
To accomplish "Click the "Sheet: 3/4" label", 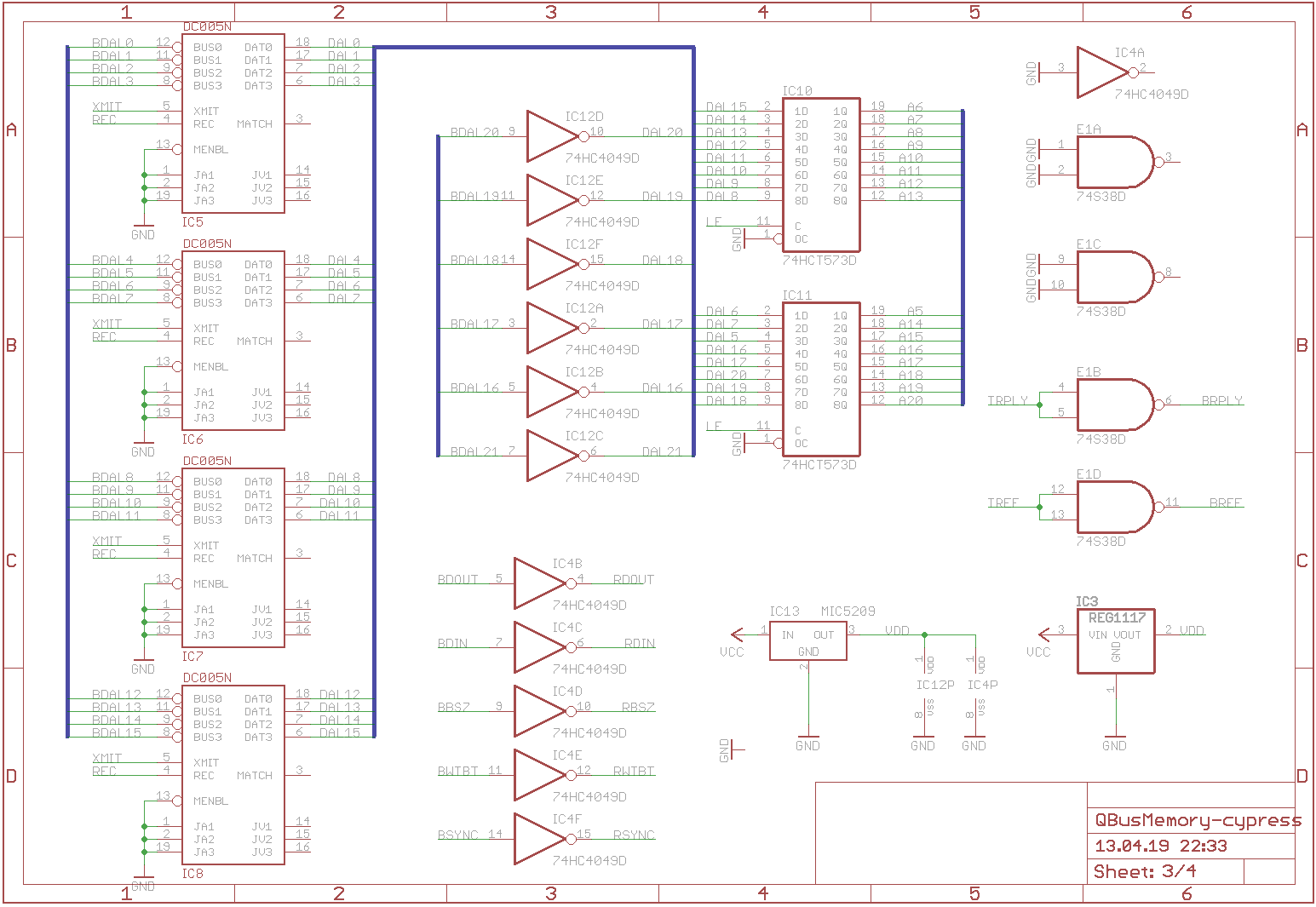I will (1145, 871).
